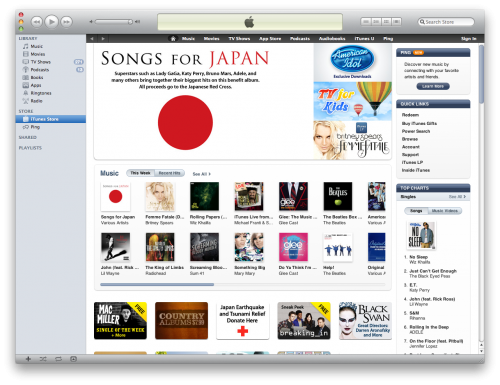
Task: Open the TV Shows store tab
Action: tap(239, 39)
